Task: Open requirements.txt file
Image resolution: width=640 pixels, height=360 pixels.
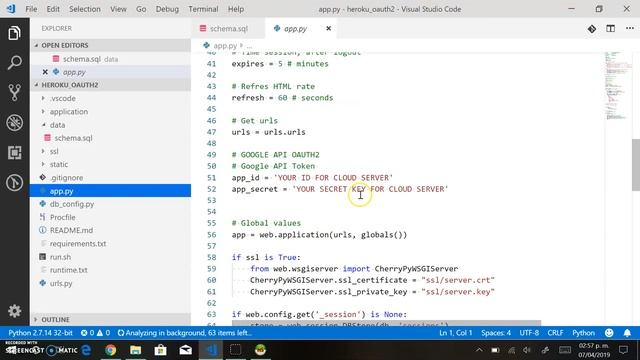Action: click(x=78, y=243)
